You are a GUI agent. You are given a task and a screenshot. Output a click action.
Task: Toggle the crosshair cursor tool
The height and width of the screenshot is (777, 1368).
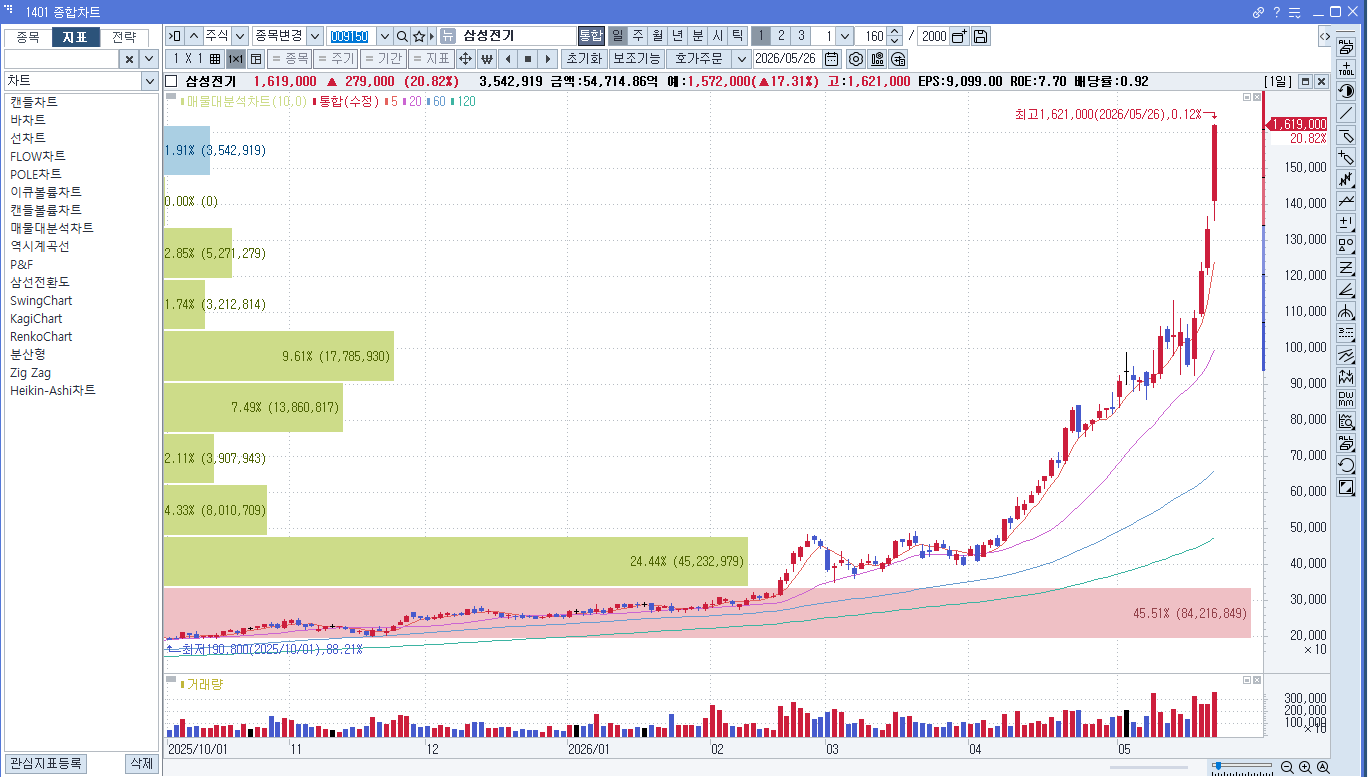465,59
